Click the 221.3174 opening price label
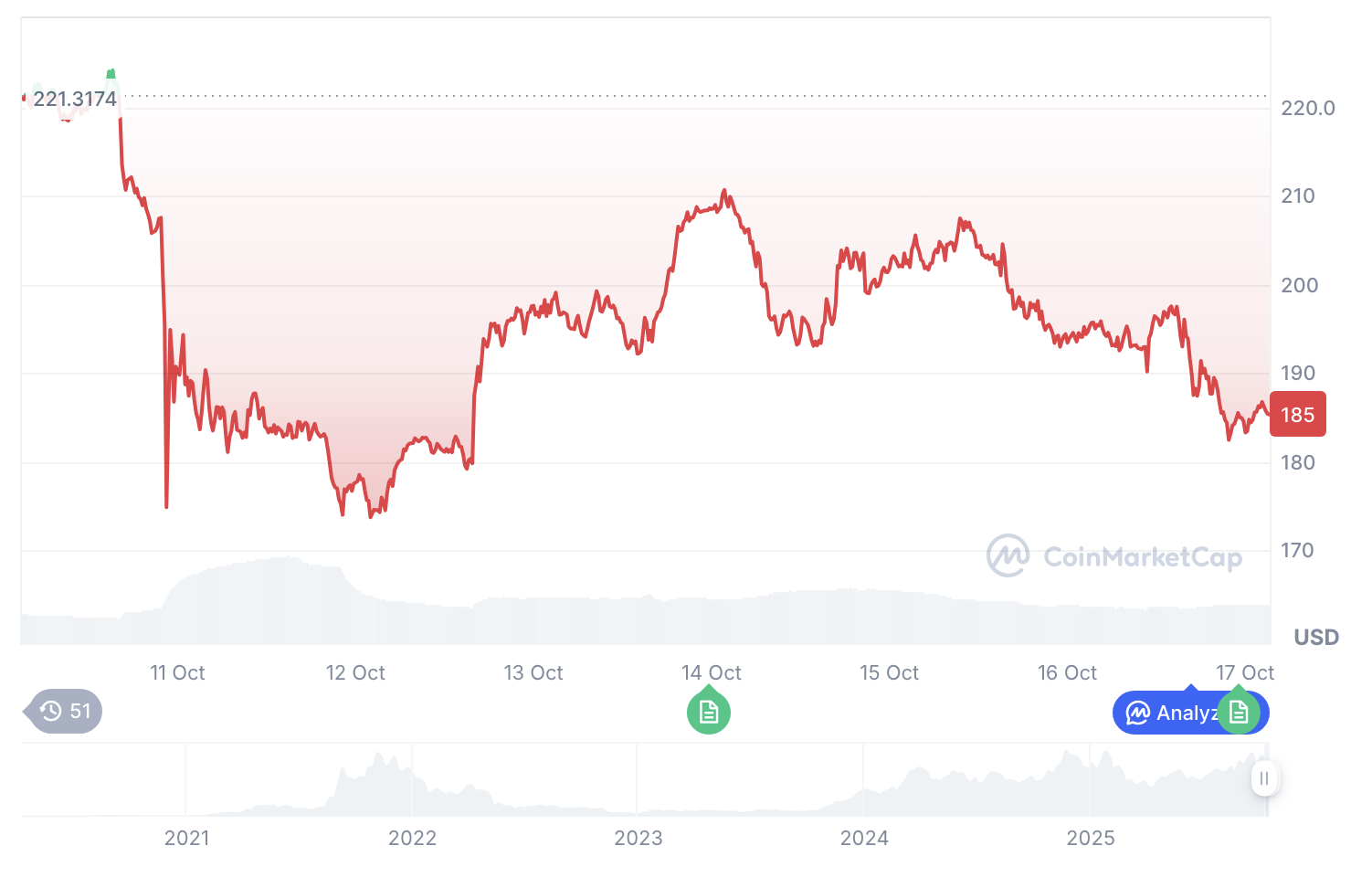Screen dimensions: 1372x888 pos(75,99)
